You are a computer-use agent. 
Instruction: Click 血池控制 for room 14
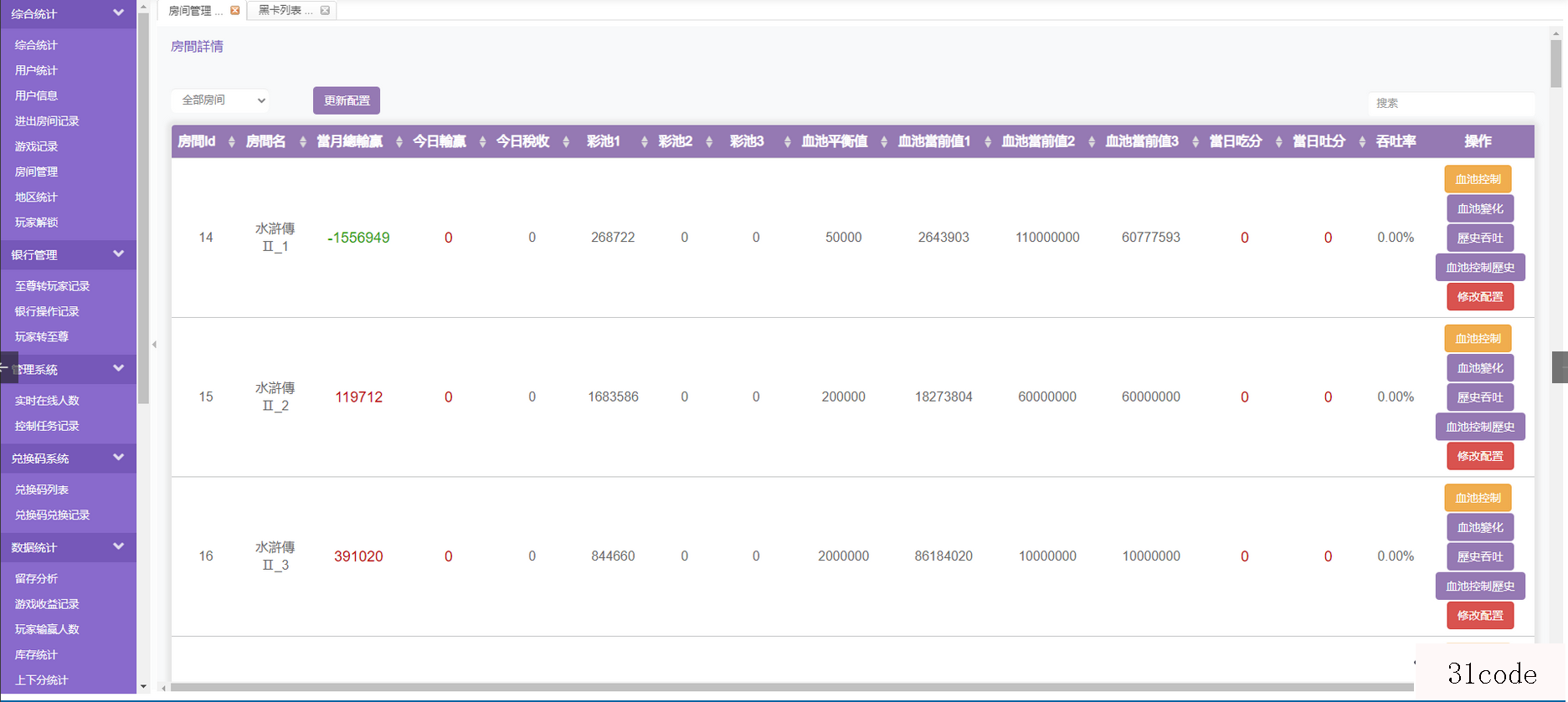click(x=1478, y=179)
